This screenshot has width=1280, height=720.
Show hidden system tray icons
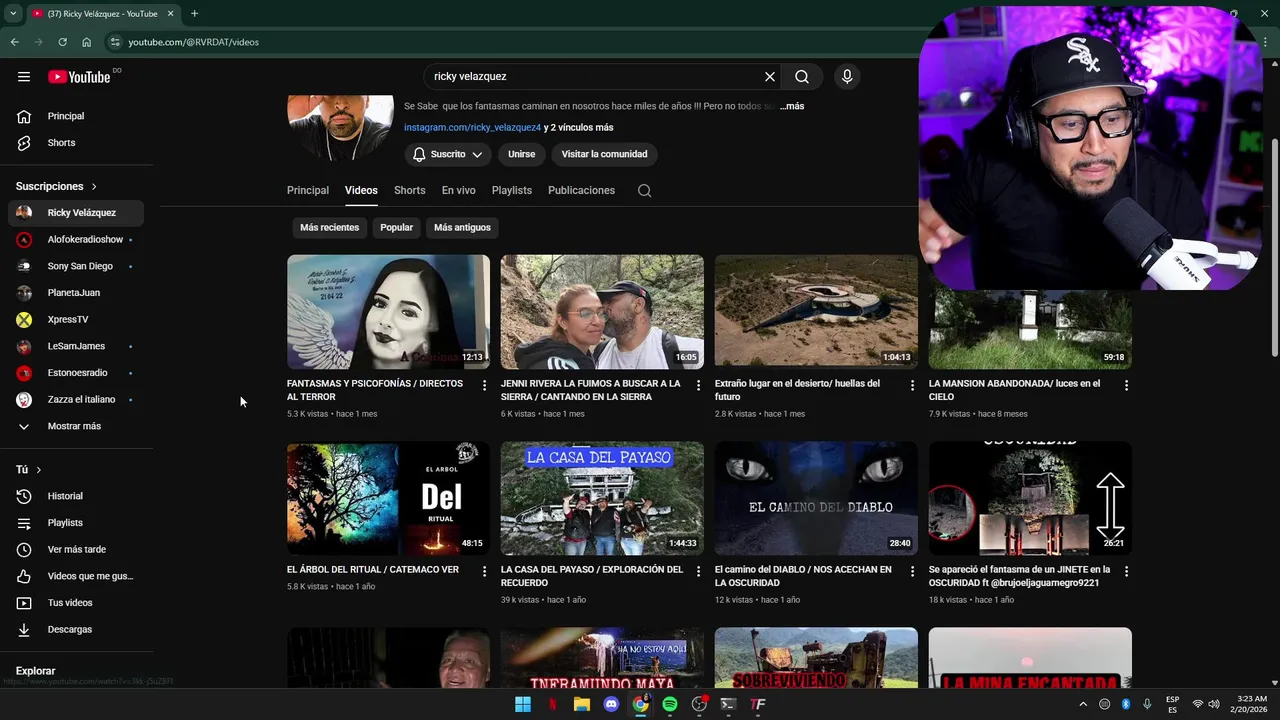click(x=1082, y=704)
